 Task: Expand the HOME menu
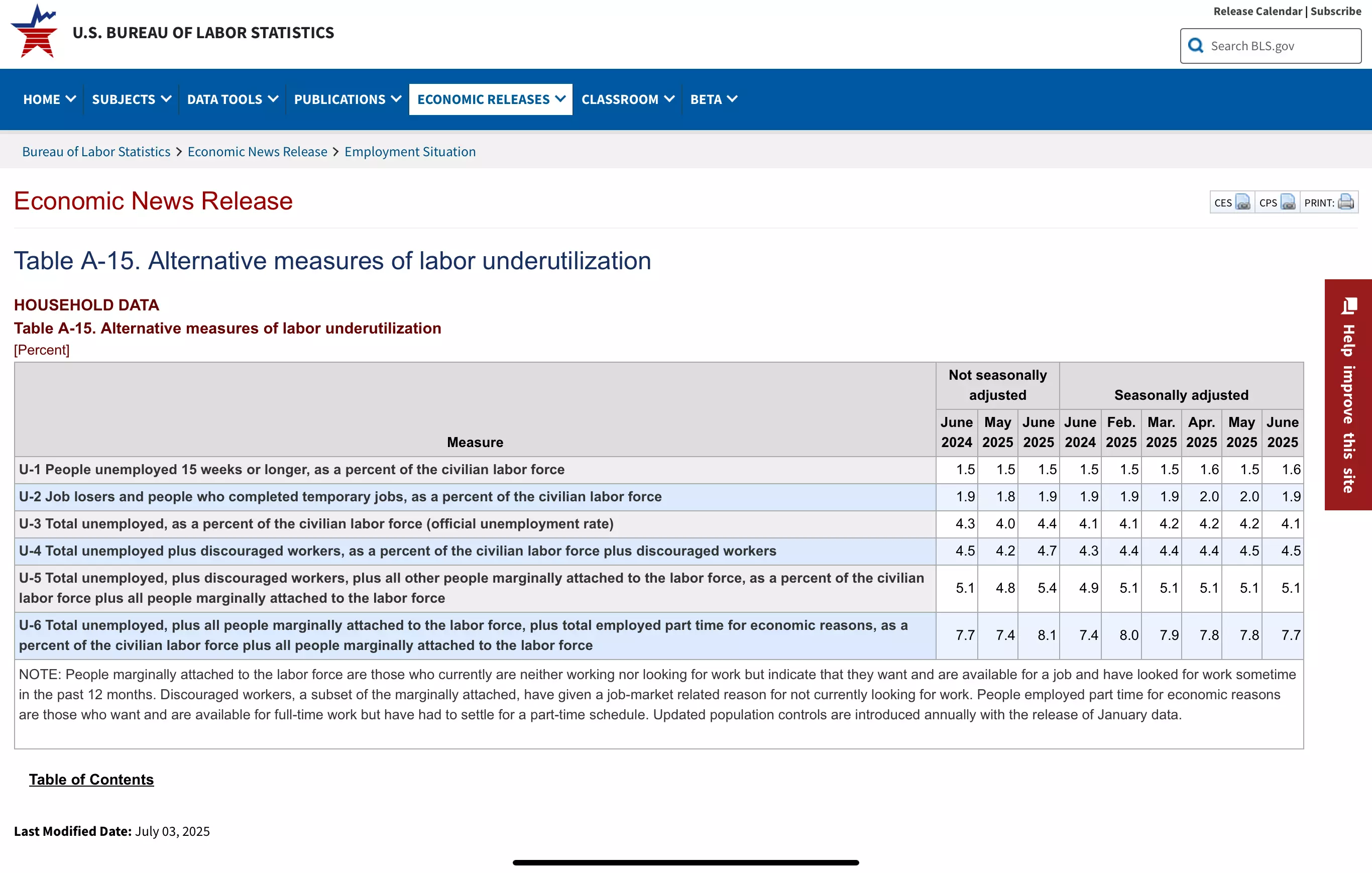50,99
